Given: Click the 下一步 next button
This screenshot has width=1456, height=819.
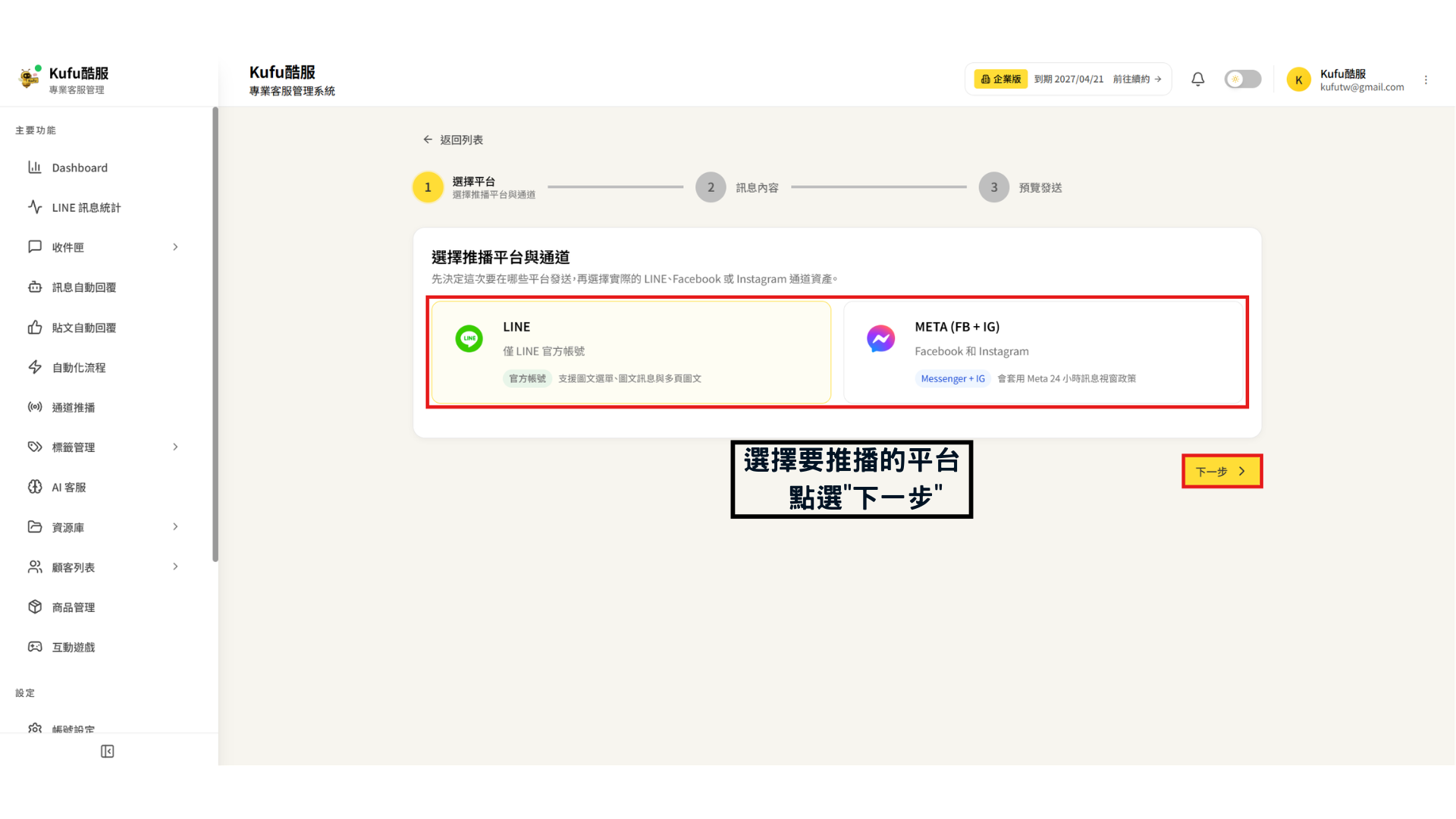Looking at the screenshot, I should point(1222,471).
